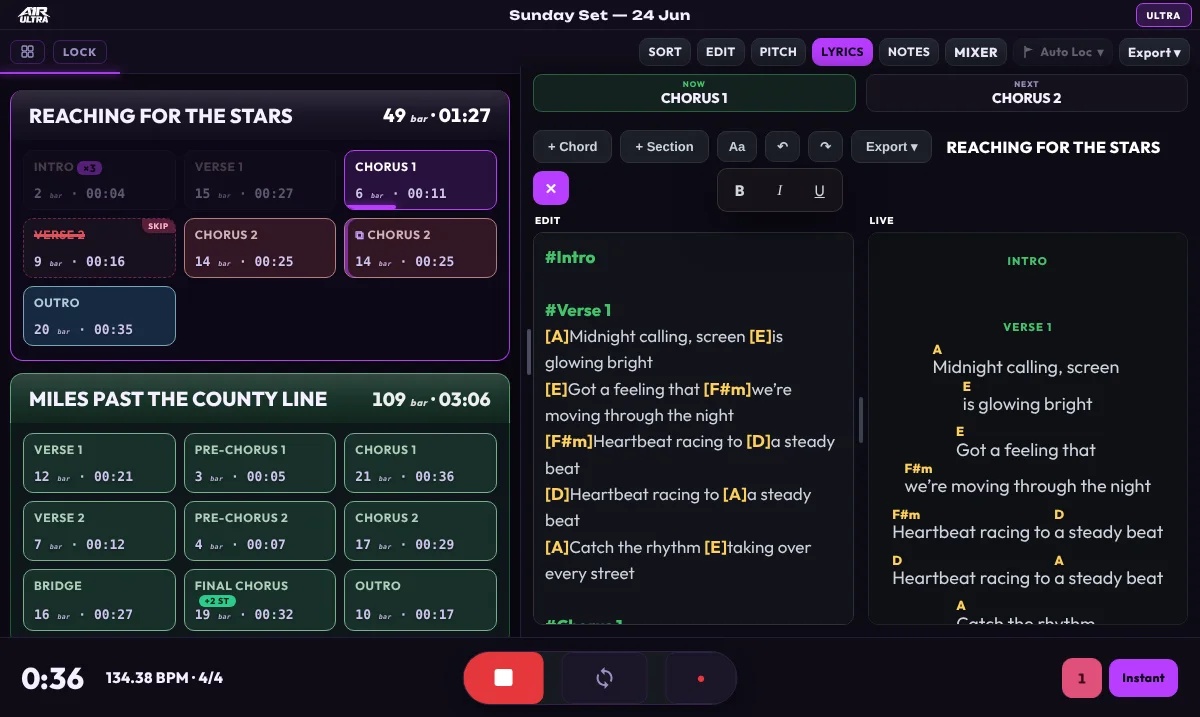1200x717 pixels.
Task: Select the NOW Chorus 1 section
Action: point(694,93)
